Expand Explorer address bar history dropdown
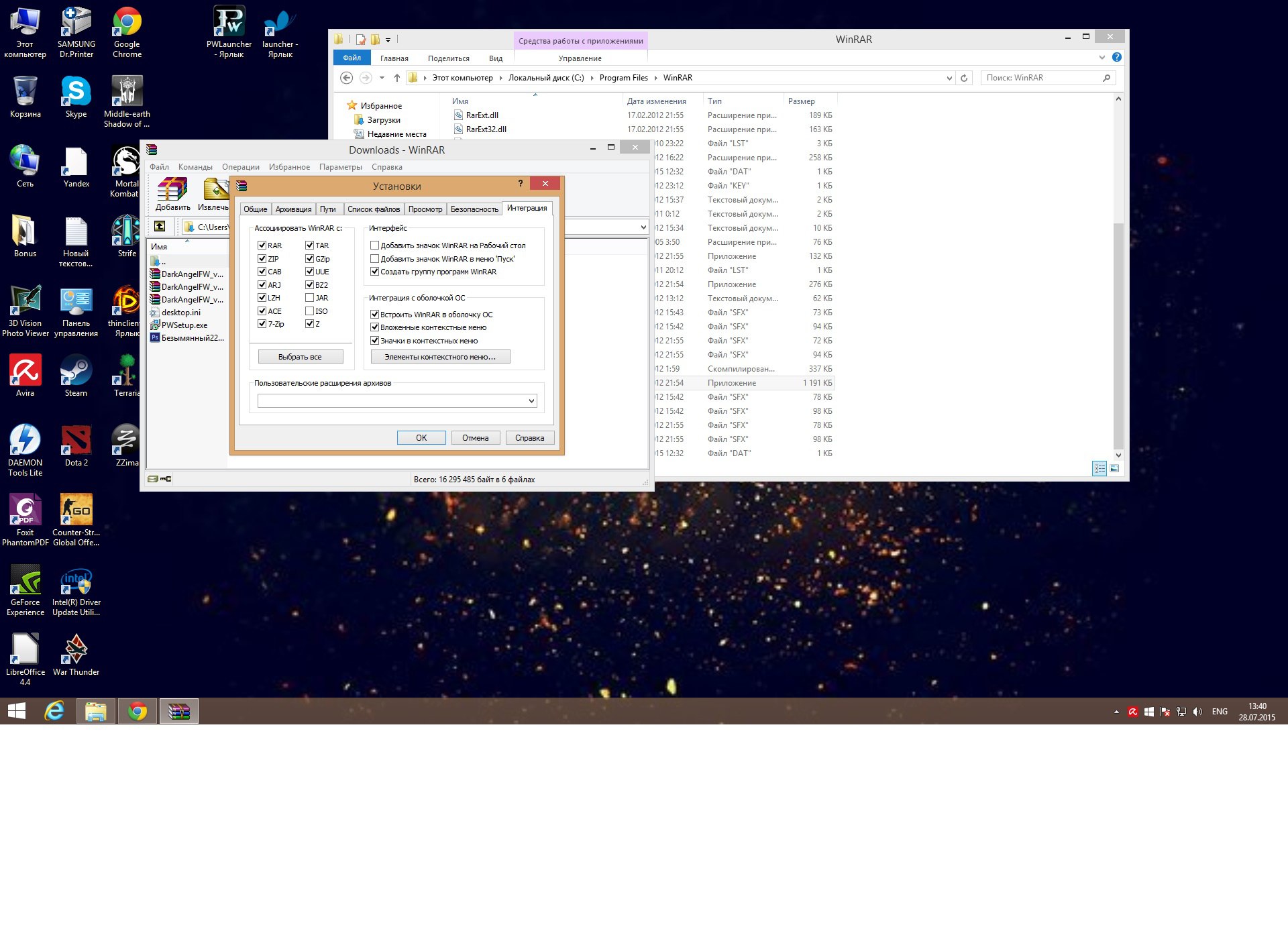 click(949, 78)
